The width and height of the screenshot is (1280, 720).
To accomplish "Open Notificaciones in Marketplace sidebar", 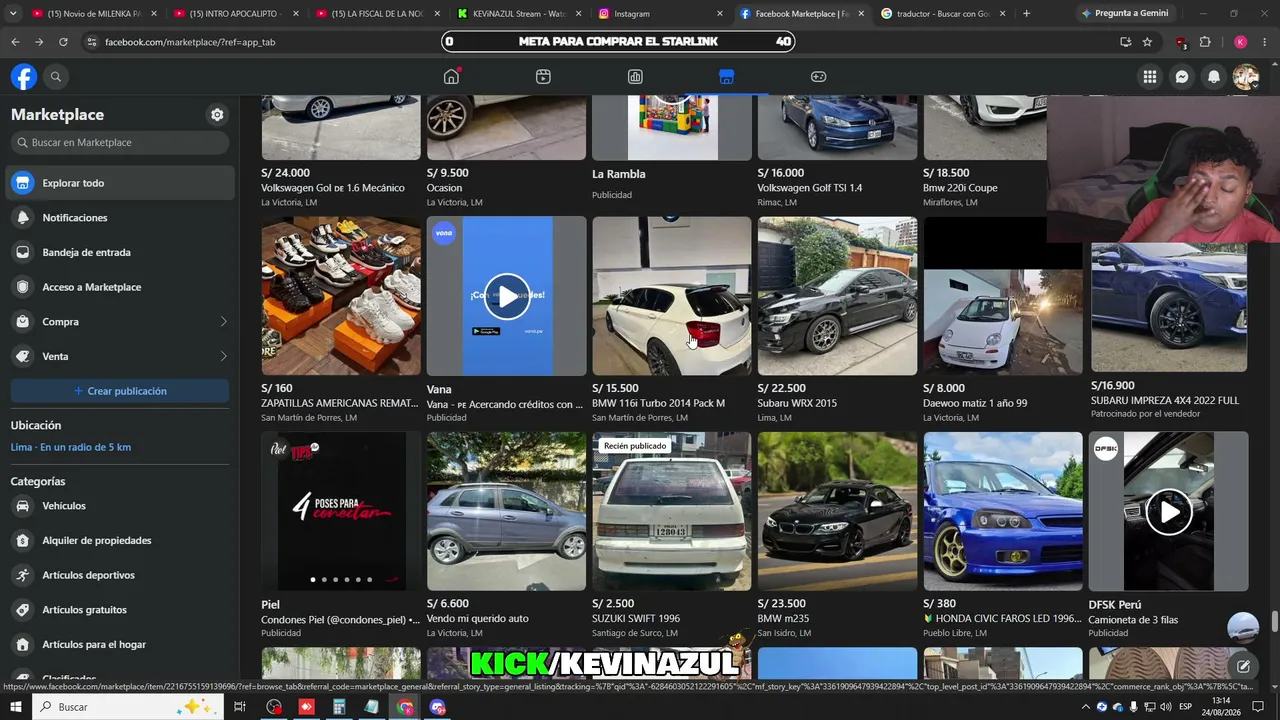I will 120,218.
